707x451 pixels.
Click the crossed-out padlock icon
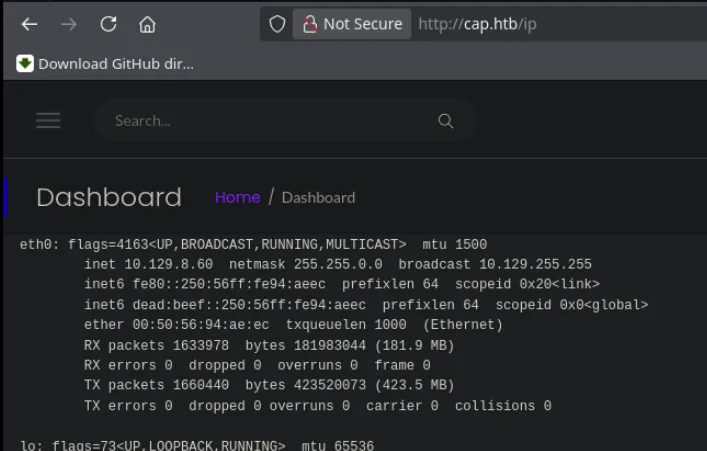click(x=309, y=24)
